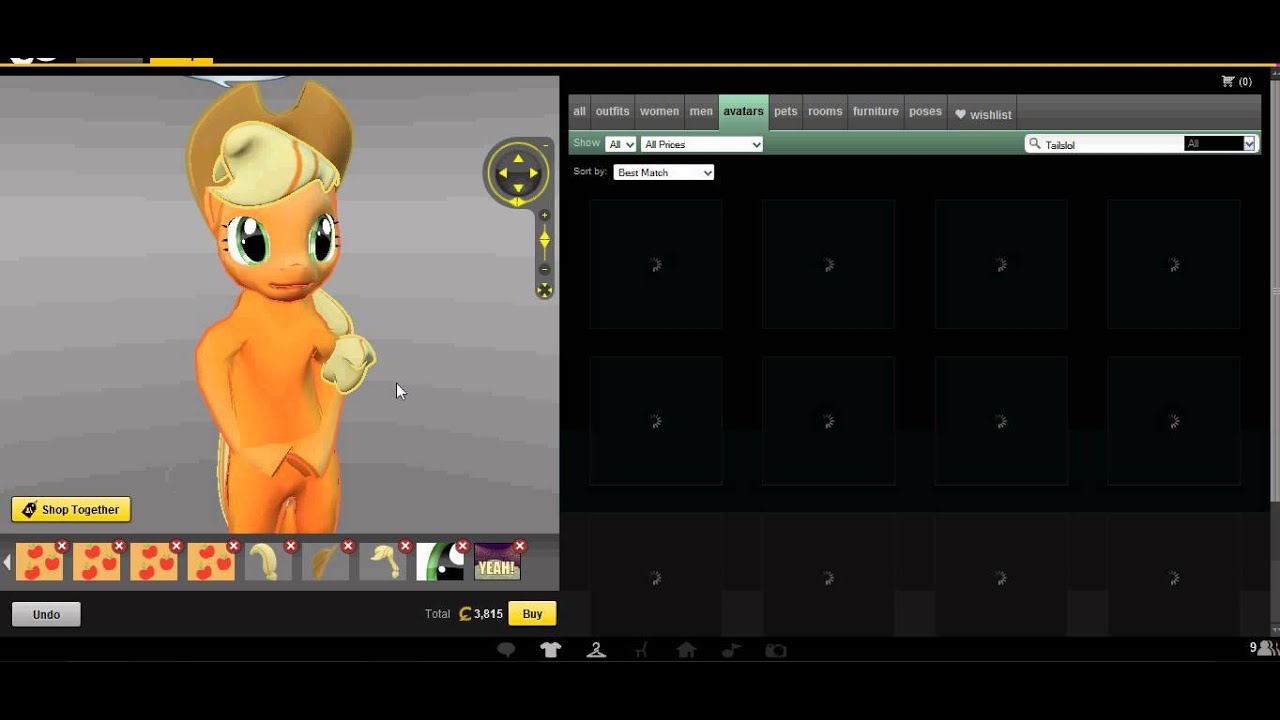
Task: Click the zoom slider diamond handle
Action: point(545,240)
